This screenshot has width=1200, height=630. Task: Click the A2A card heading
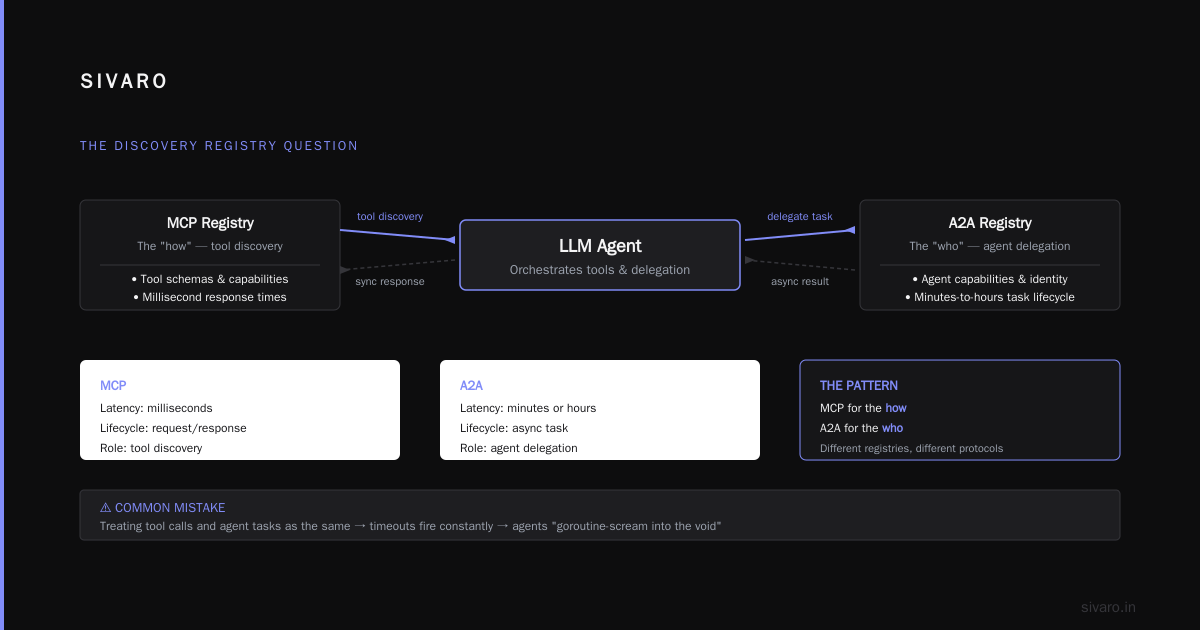(472, 385)
